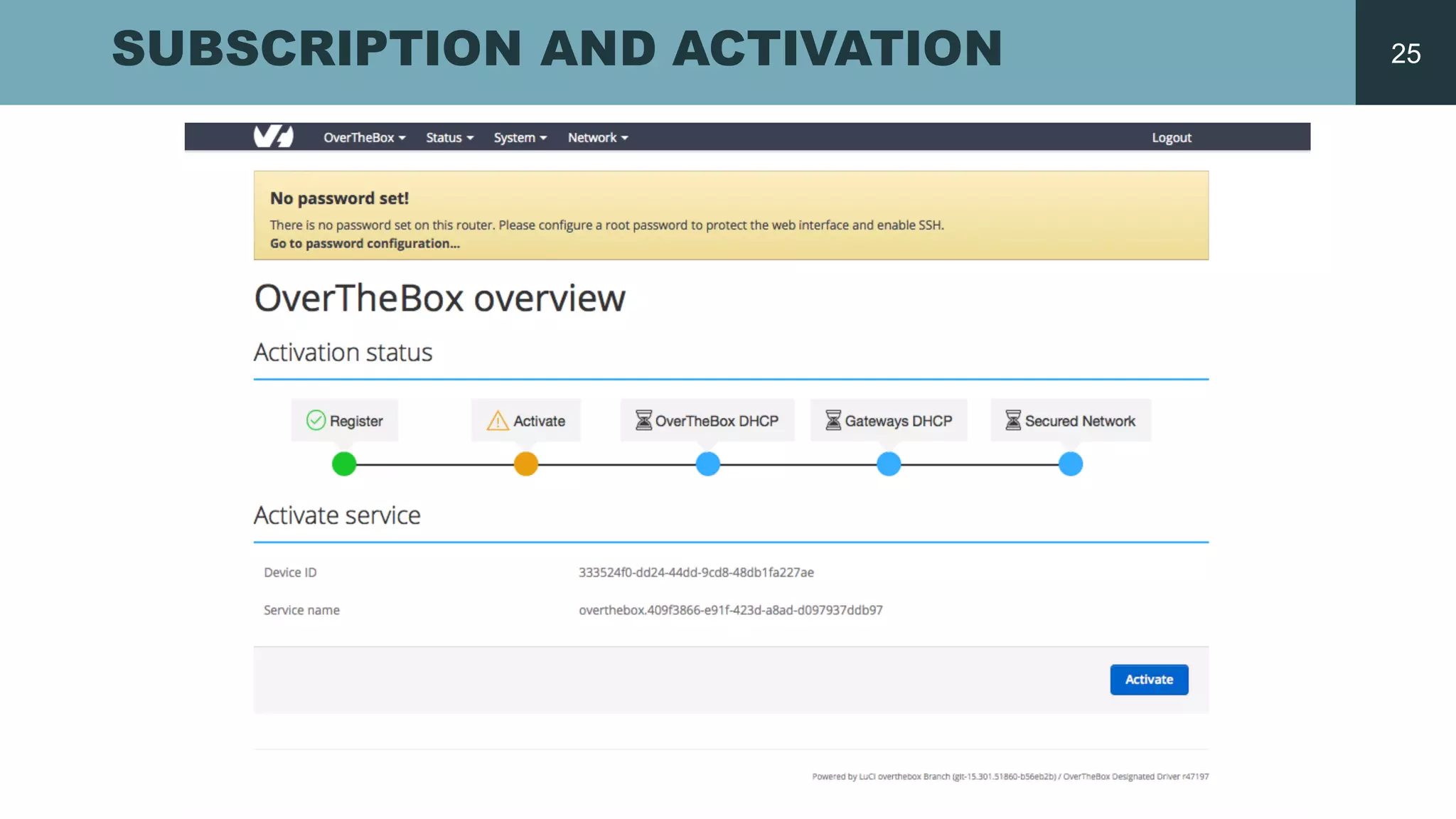Screen dimensions: 1456x819
Task: Click the hourglass icon beside Secured Network
Action: pyautogui.click(x=1013, y=420)
